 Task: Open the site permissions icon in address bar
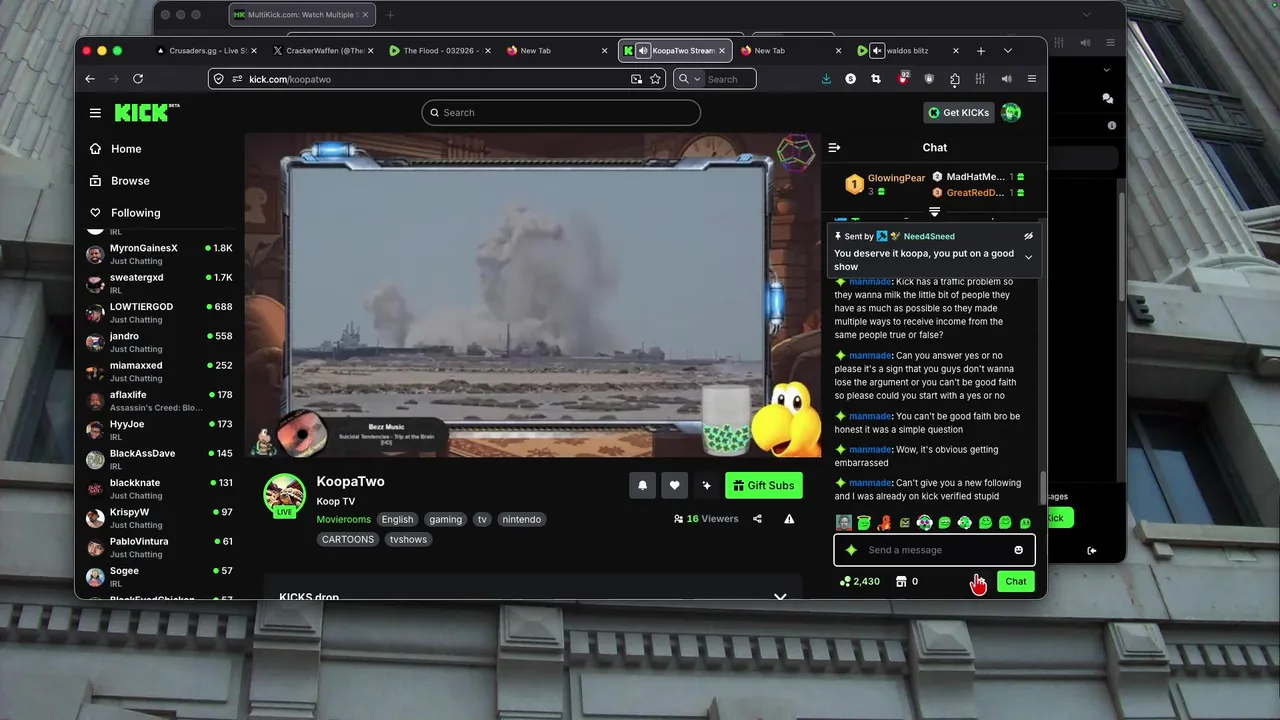click(x=237, y=79)
